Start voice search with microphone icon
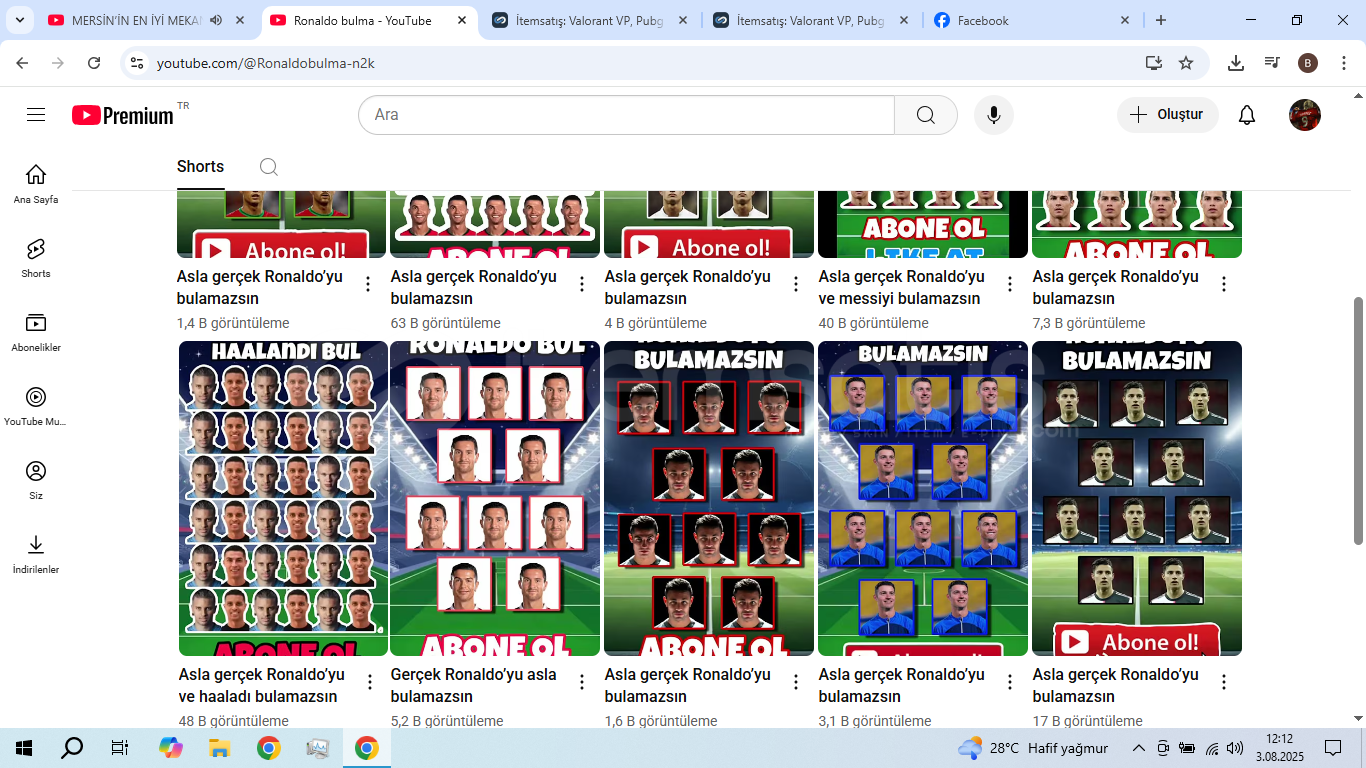1366x768 pixels. pos(994,115)
